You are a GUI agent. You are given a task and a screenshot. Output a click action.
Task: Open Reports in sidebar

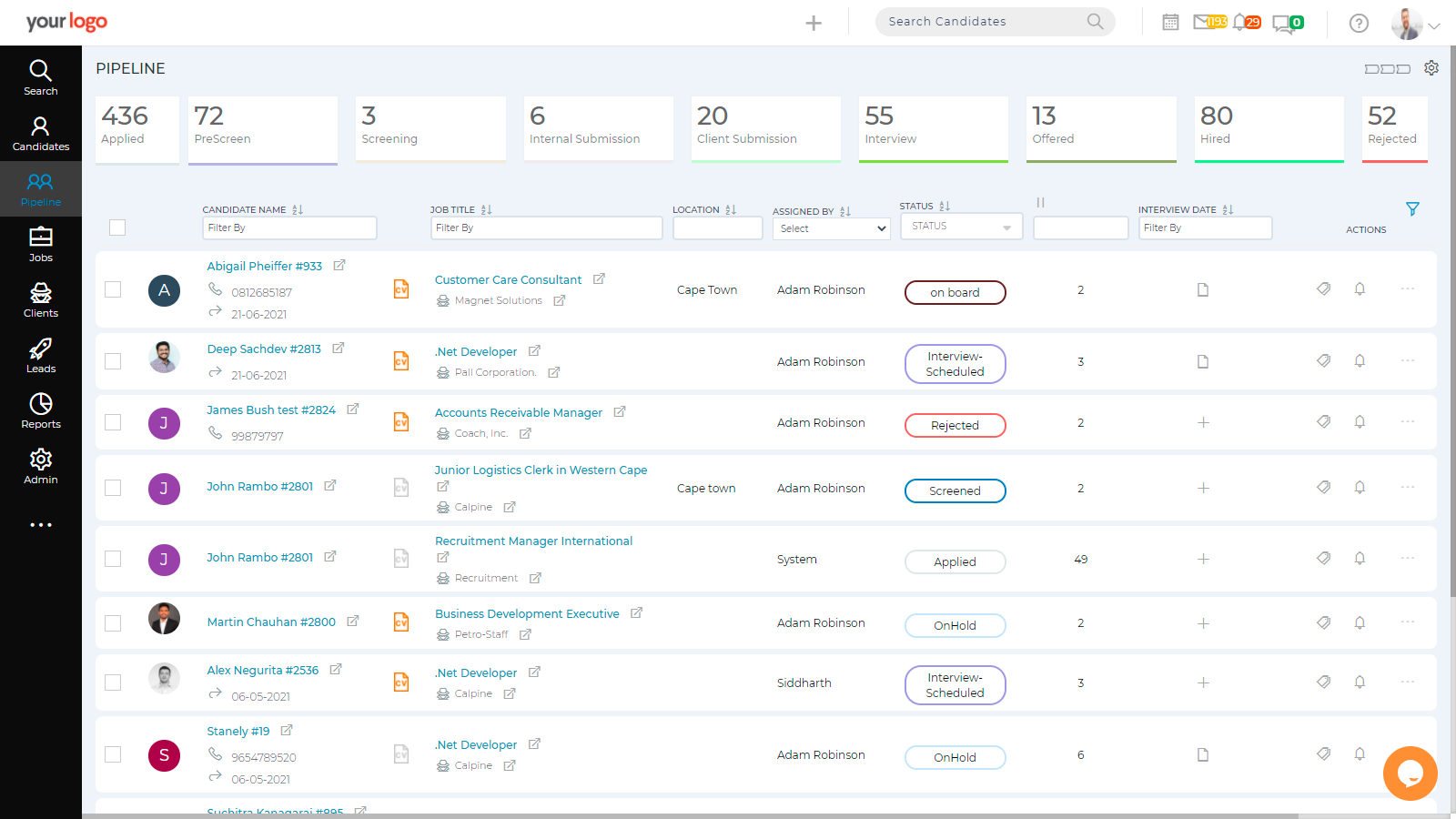click(40, 411)
